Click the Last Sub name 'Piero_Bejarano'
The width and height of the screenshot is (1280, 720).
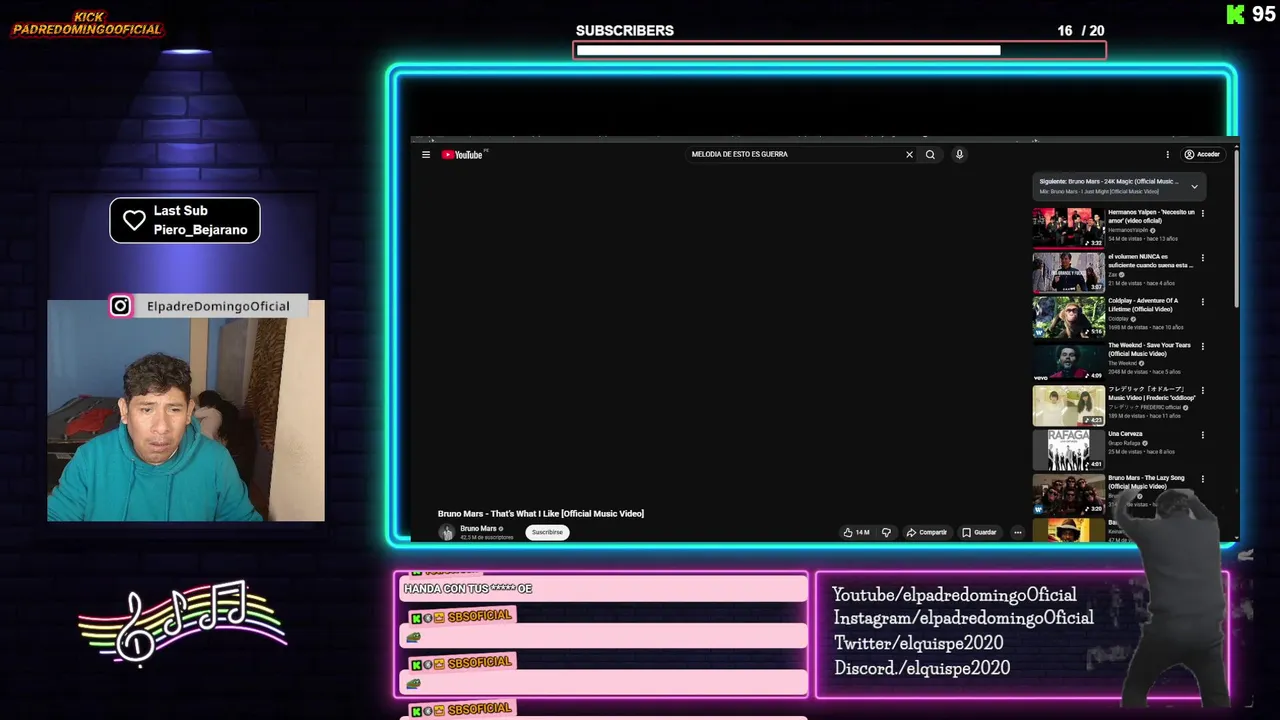click(200, 230)
